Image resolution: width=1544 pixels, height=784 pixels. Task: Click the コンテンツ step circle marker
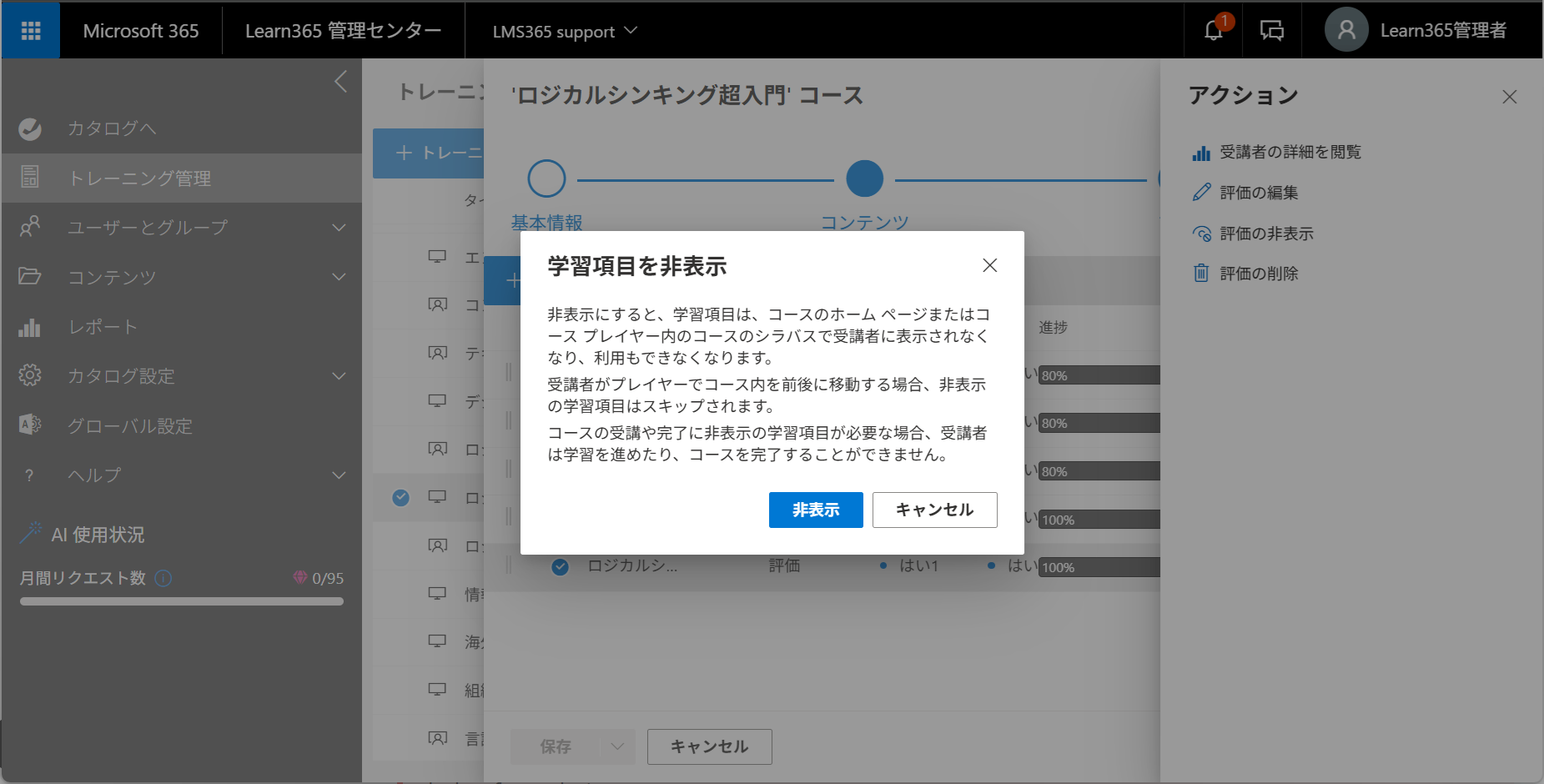(865, 178)
